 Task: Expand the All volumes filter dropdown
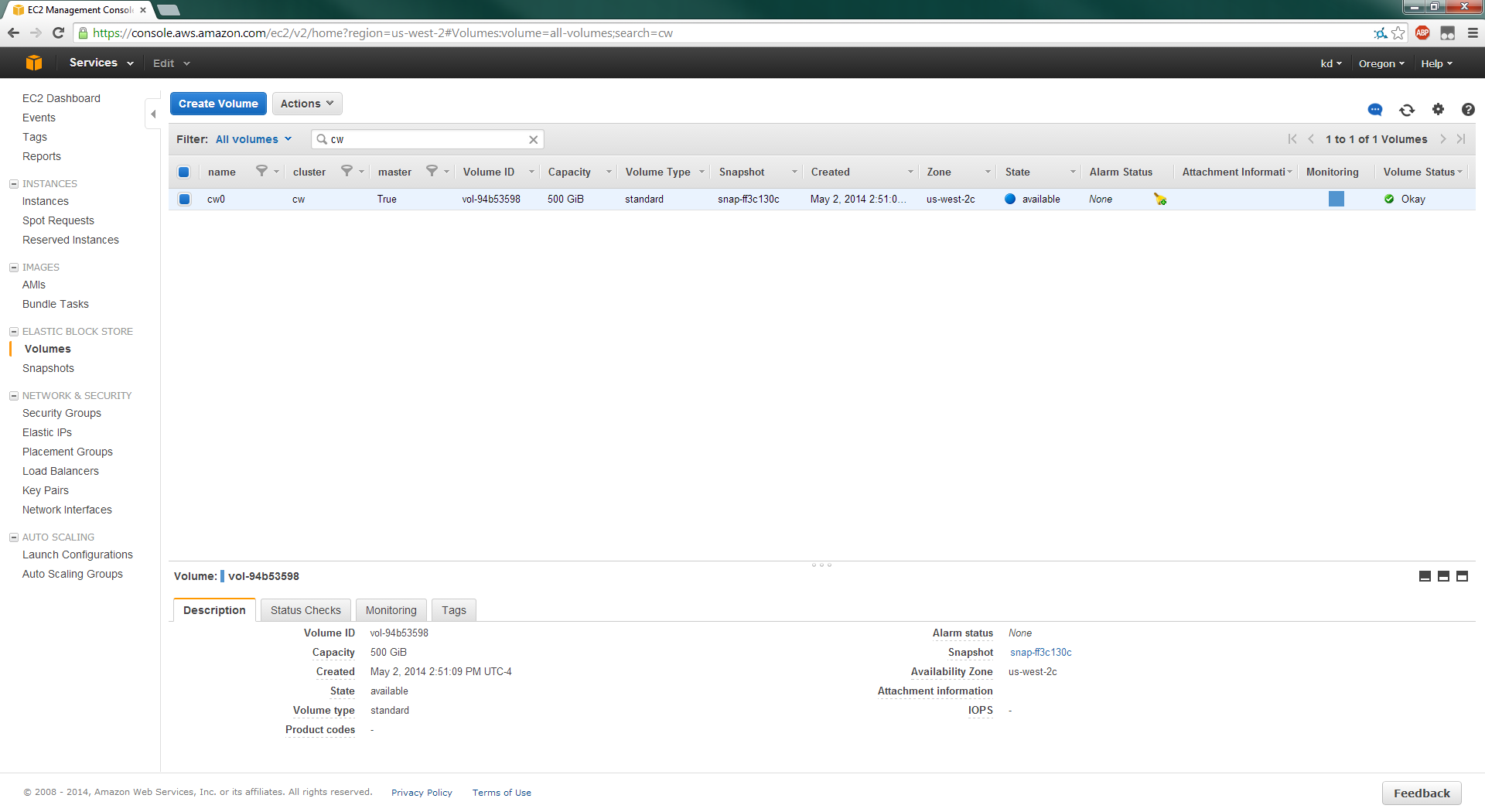click(253, 140)
